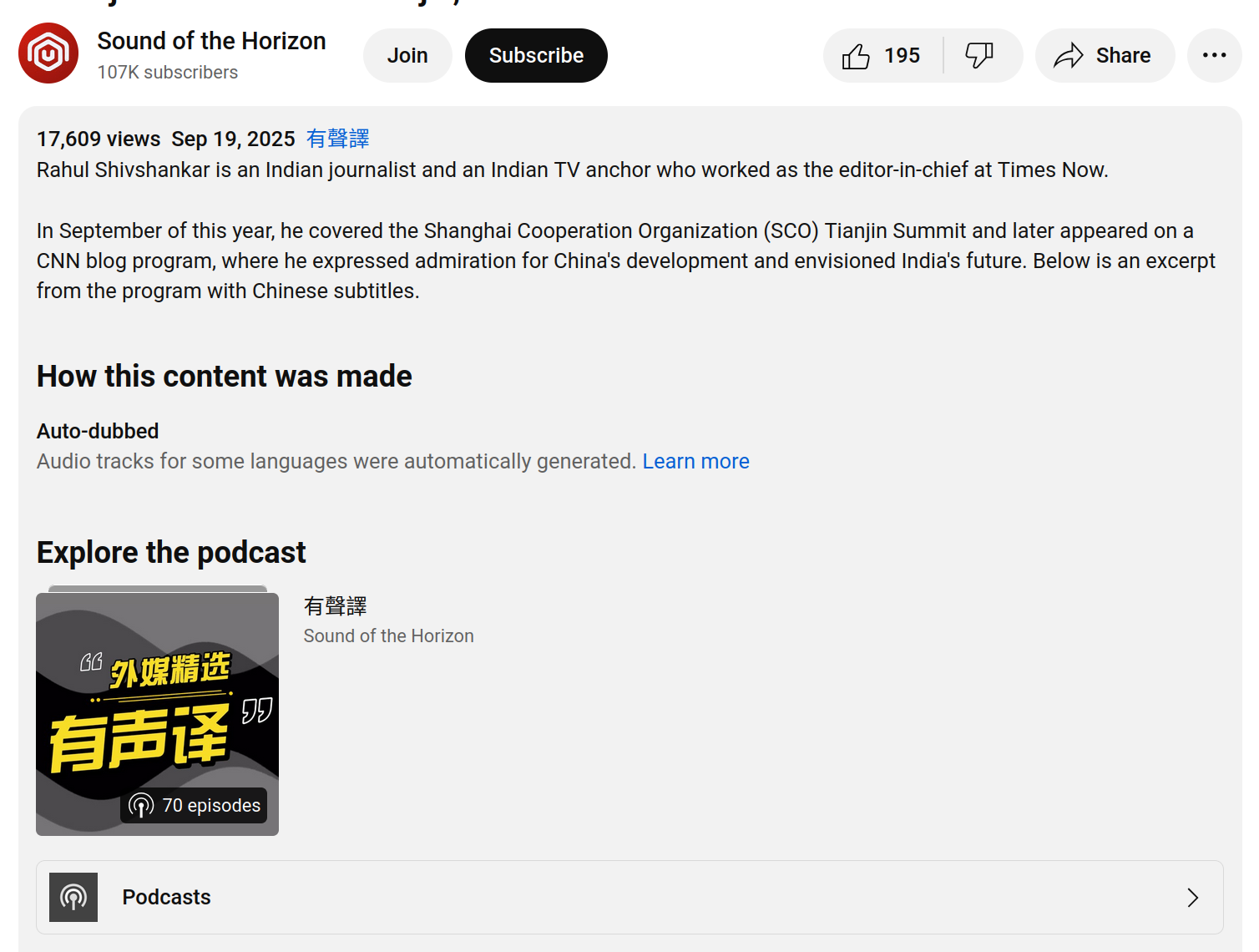Subscribe to Sound of the Horizon
This screenshot has height=952, width=1259.
(x=536, y=56)
